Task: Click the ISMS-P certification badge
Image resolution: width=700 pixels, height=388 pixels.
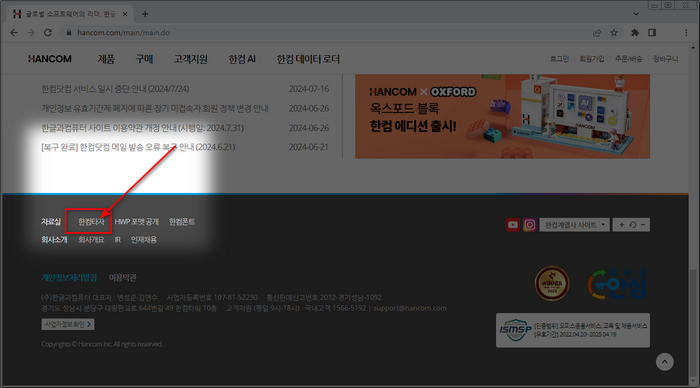Action: click(x=573, y=330)
